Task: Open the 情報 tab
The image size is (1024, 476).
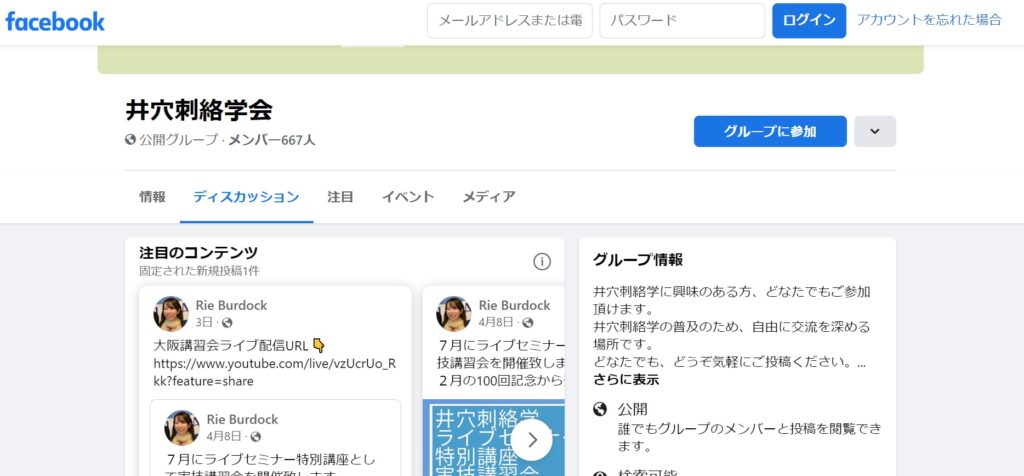Action: (152, 197)
